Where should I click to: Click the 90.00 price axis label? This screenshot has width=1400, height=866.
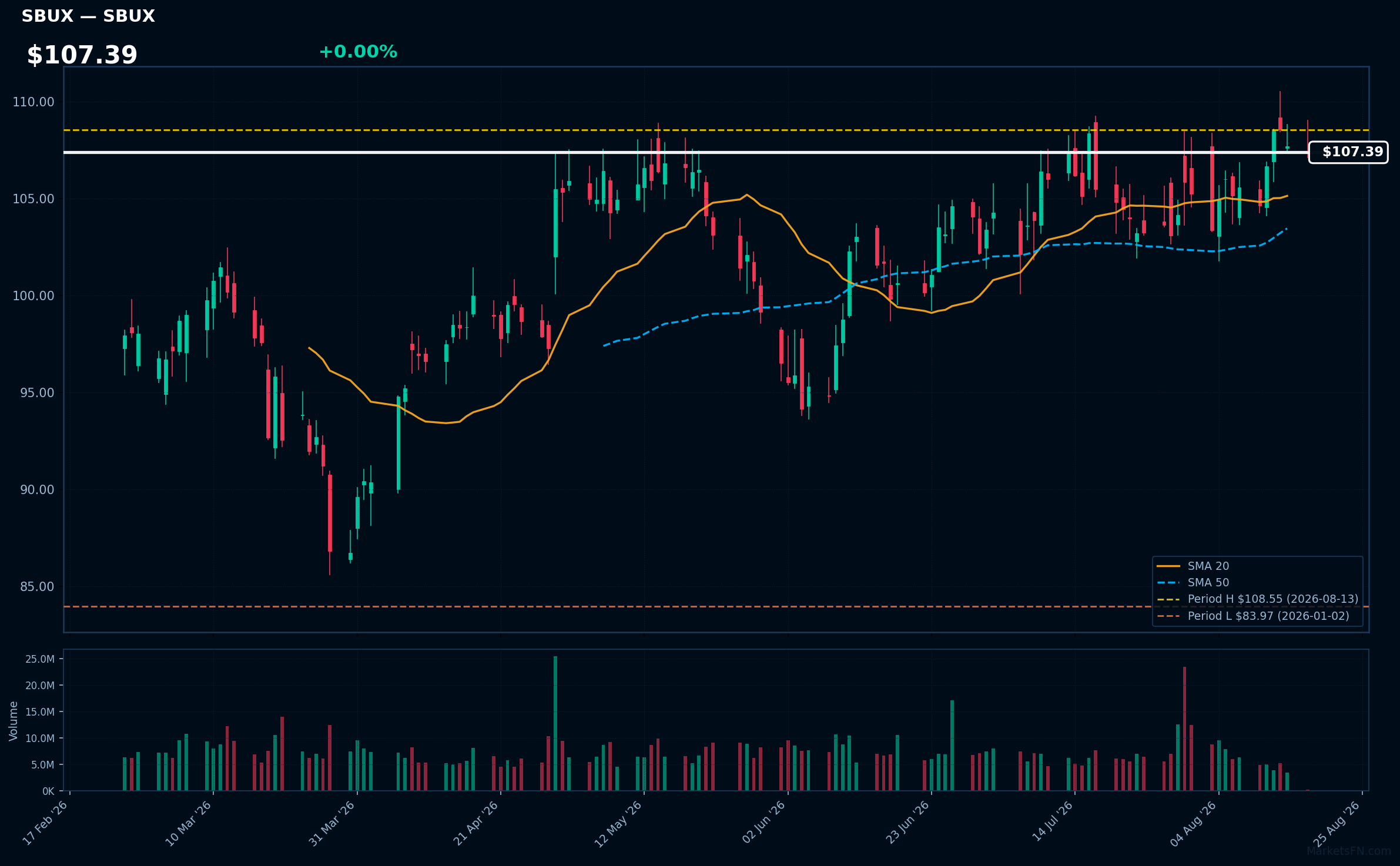pyautogui.click(x=37, y=490)
